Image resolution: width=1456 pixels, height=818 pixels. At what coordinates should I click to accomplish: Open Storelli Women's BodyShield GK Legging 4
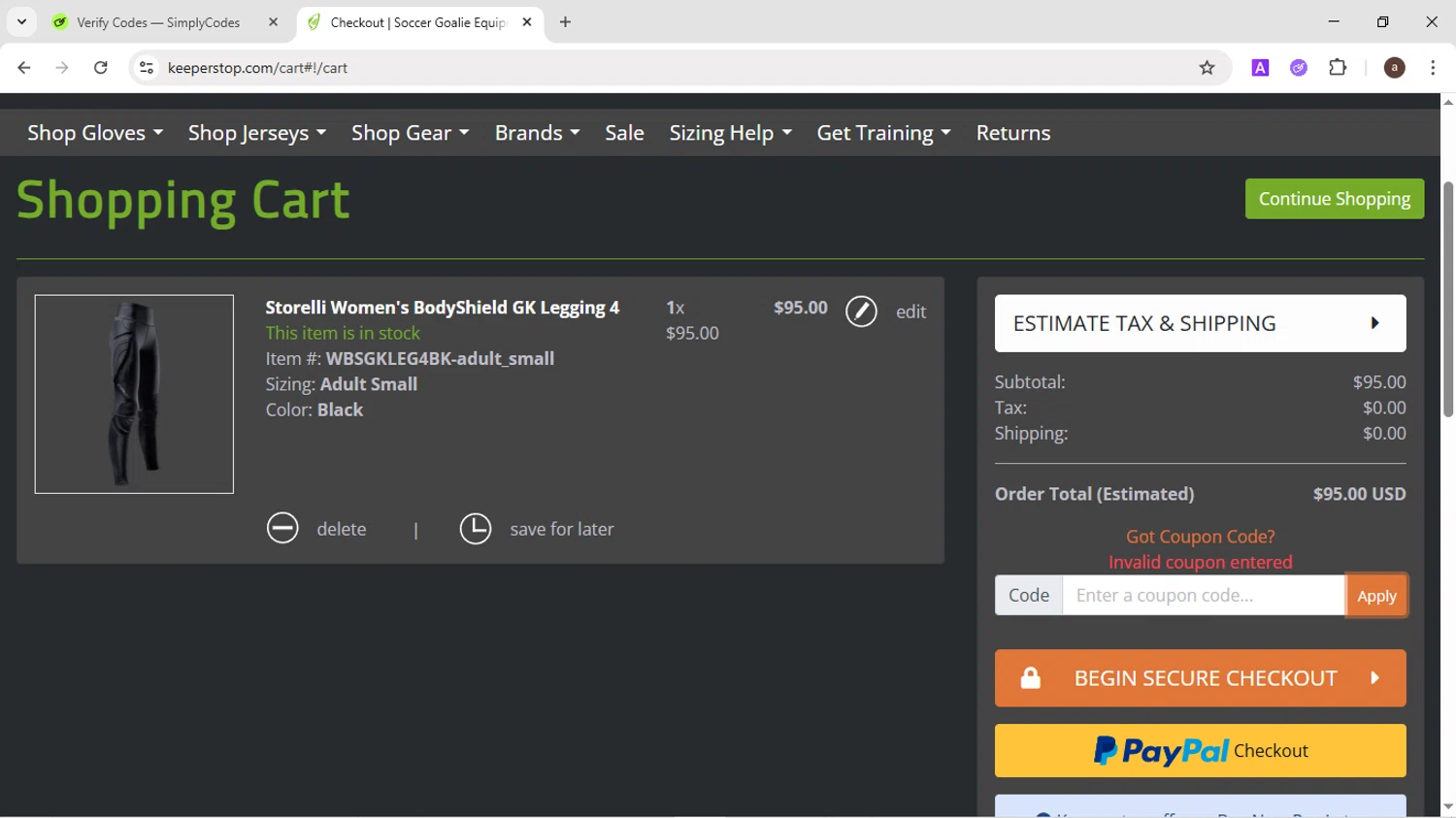[x=443, y=308]
